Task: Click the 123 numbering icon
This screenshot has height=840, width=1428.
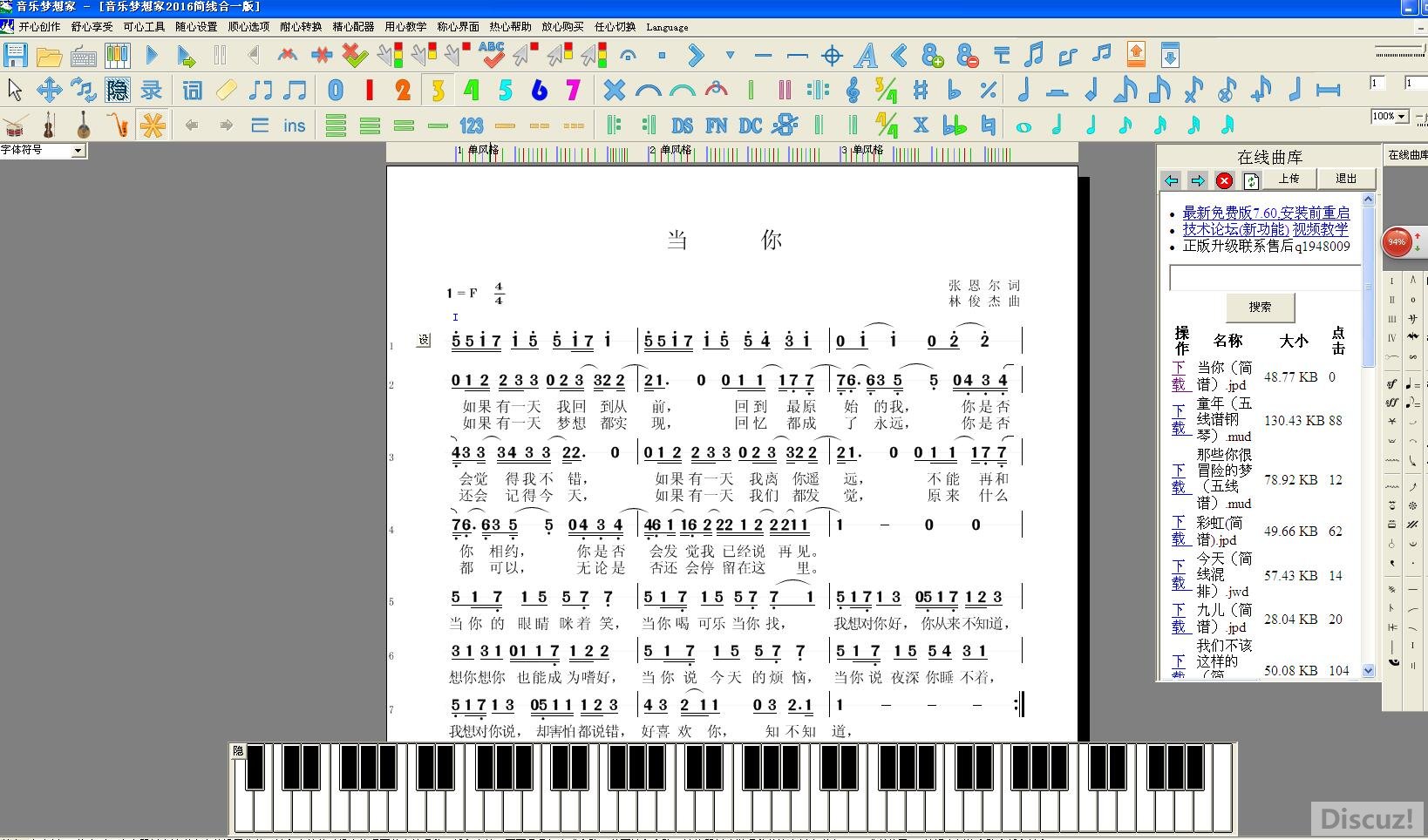Action: coord(472,125)
